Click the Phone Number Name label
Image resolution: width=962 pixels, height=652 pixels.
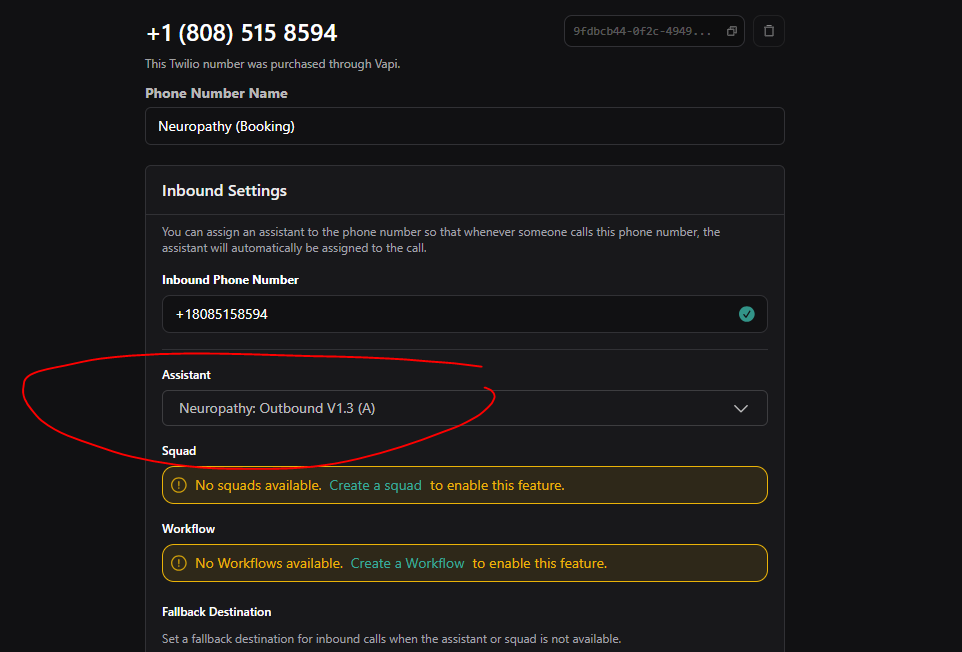tap(216, 93)
